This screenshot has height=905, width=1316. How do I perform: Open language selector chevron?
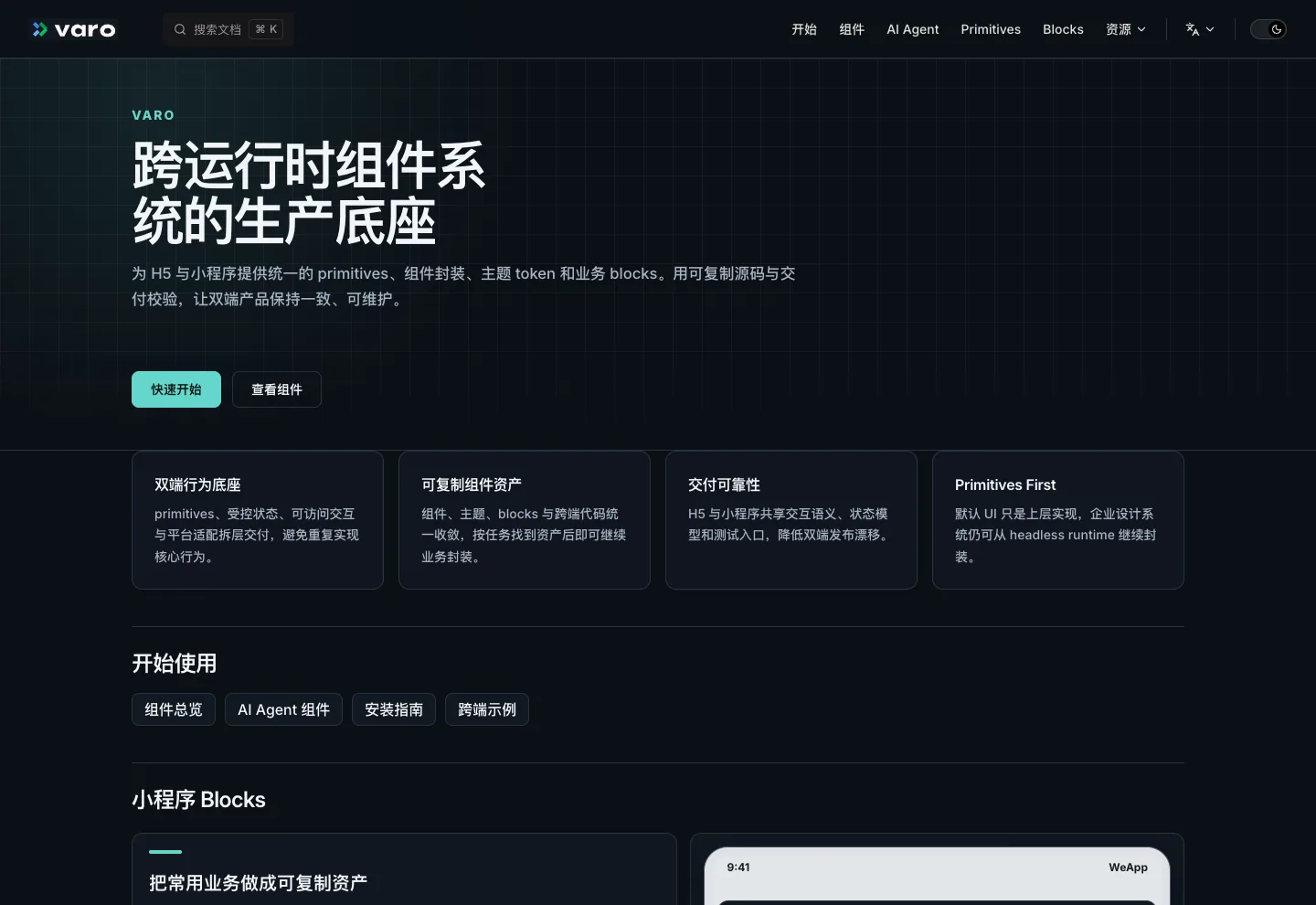[x=1210, y=29]
